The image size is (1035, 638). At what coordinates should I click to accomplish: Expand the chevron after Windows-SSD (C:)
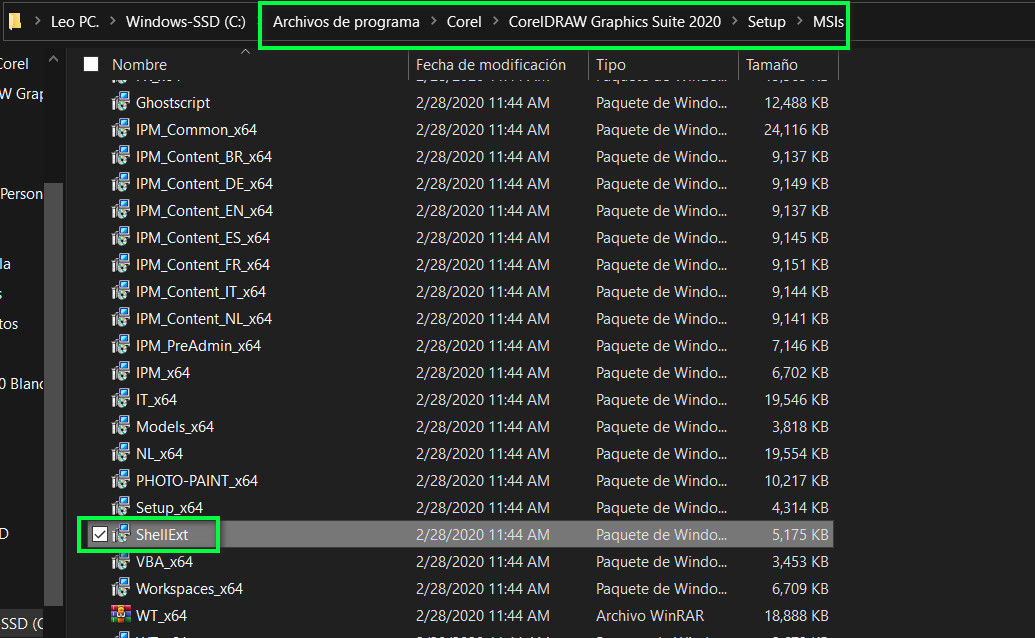(x=259, y=22)
